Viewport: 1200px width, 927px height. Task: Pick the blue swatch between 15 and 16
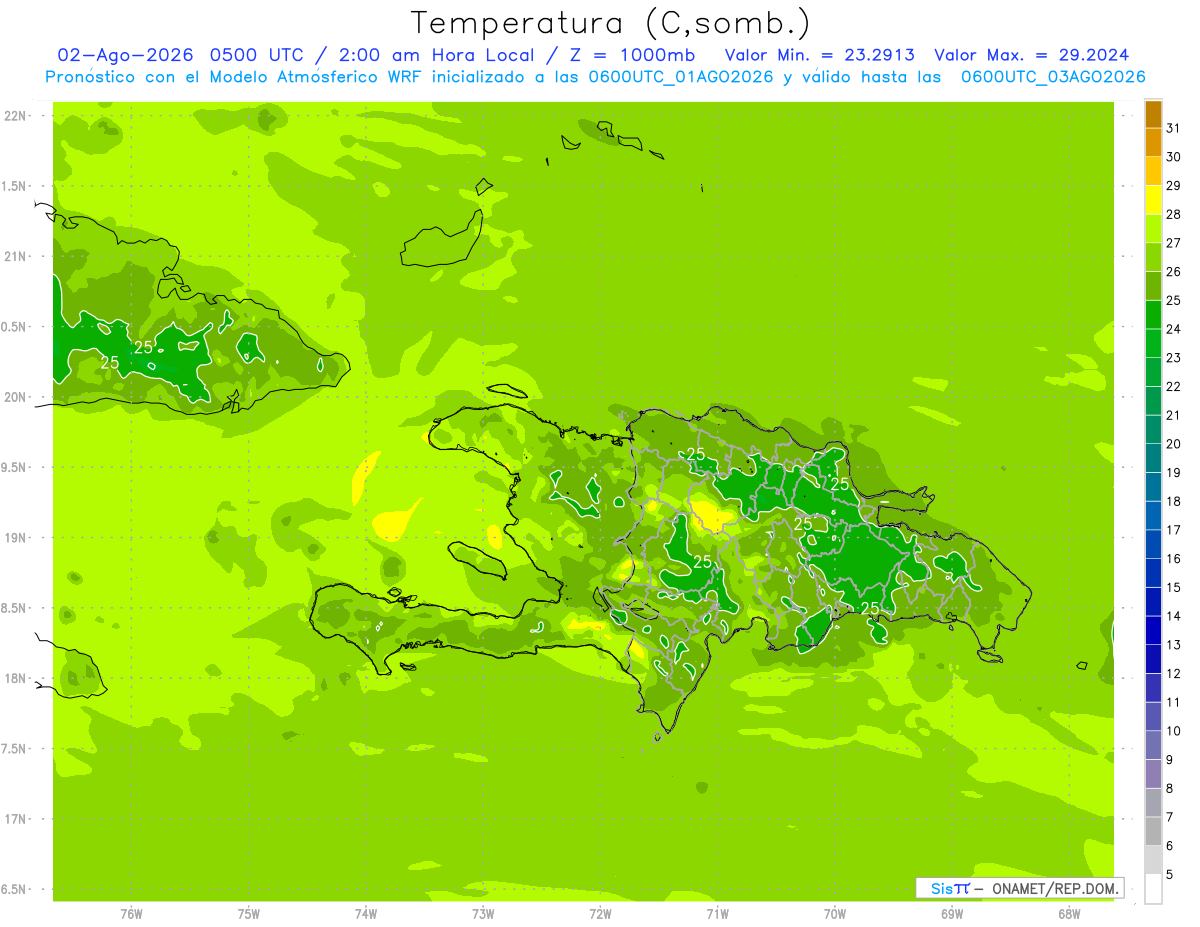(x=1153, y=573)
